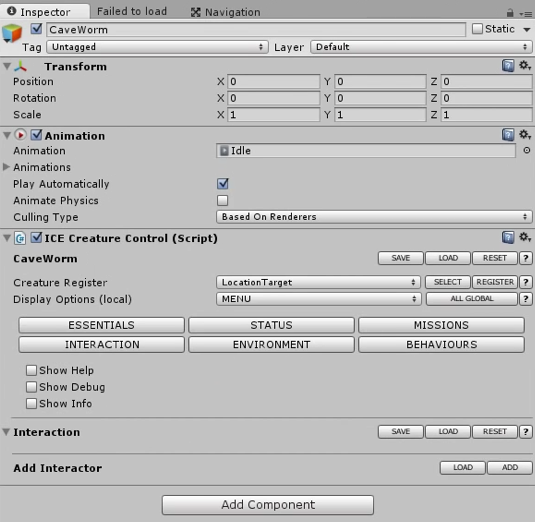Viewport: 535px width, 522px height.
Task: Collapse the Transform component
Action: coord(7,66)
